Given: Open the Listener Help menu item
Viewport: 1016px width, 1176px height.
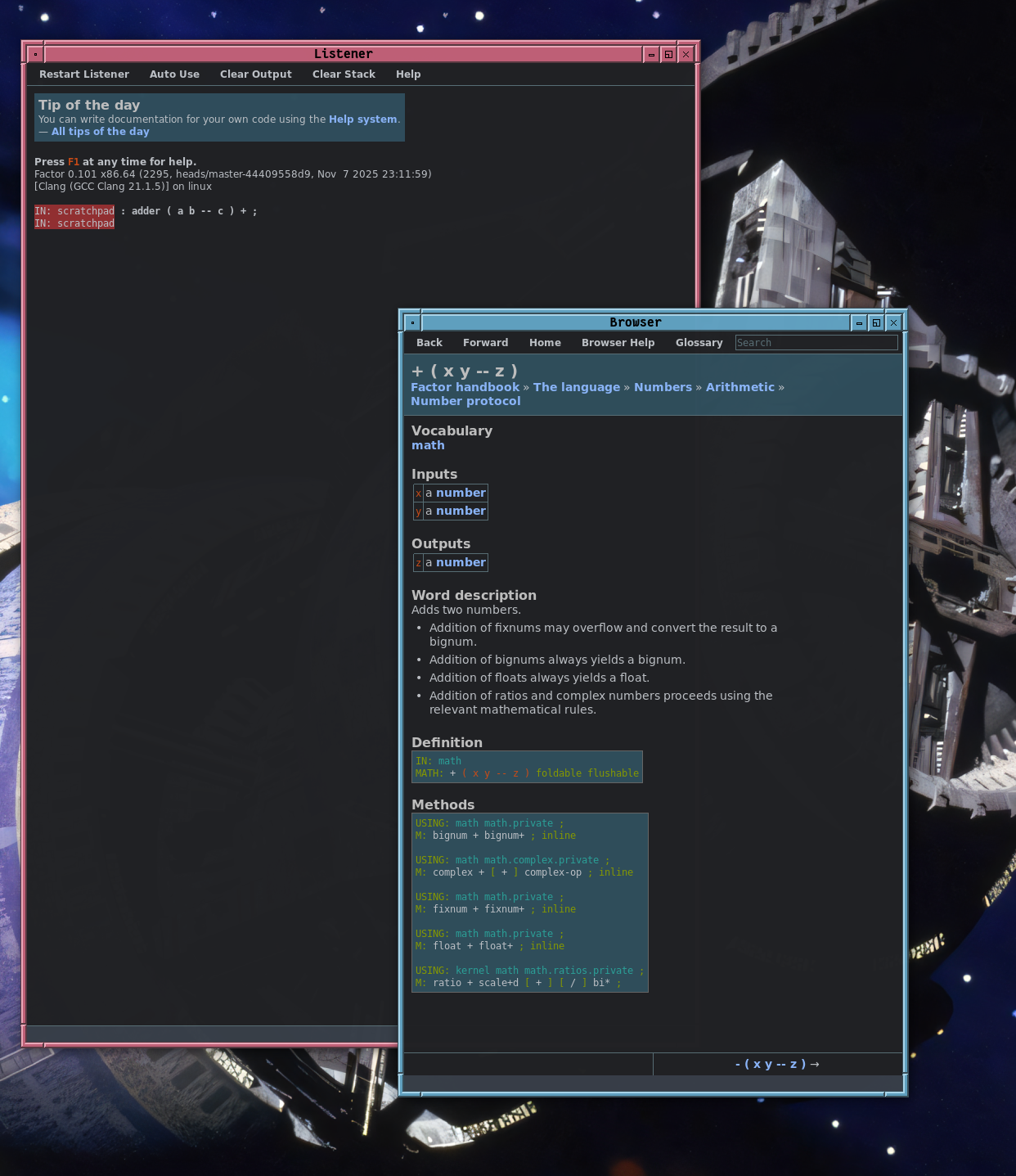Looking at the screenshot, I should pyautogui.click(x=408, y=74).
